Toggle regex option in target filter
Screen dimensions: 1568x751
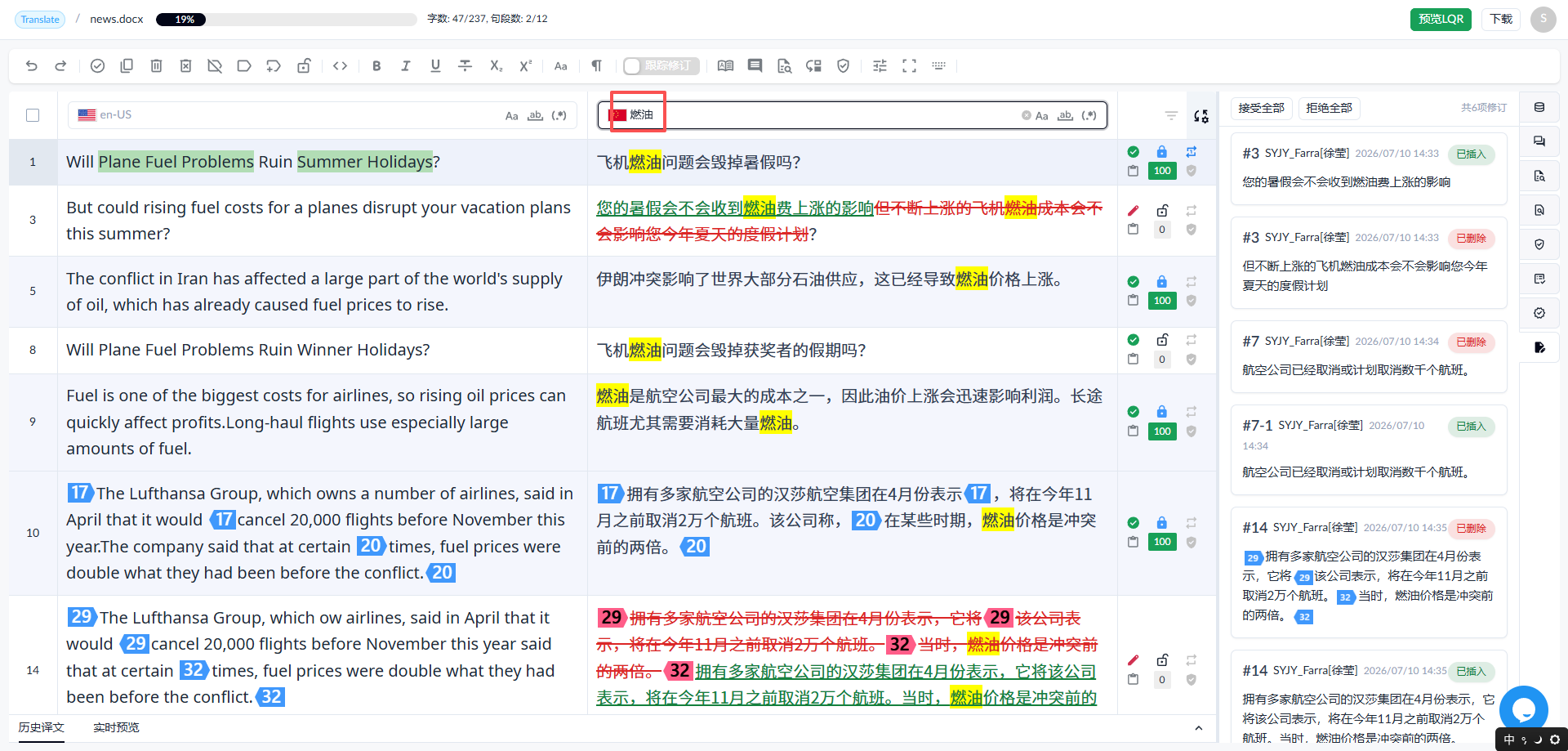pos(1089,116)
